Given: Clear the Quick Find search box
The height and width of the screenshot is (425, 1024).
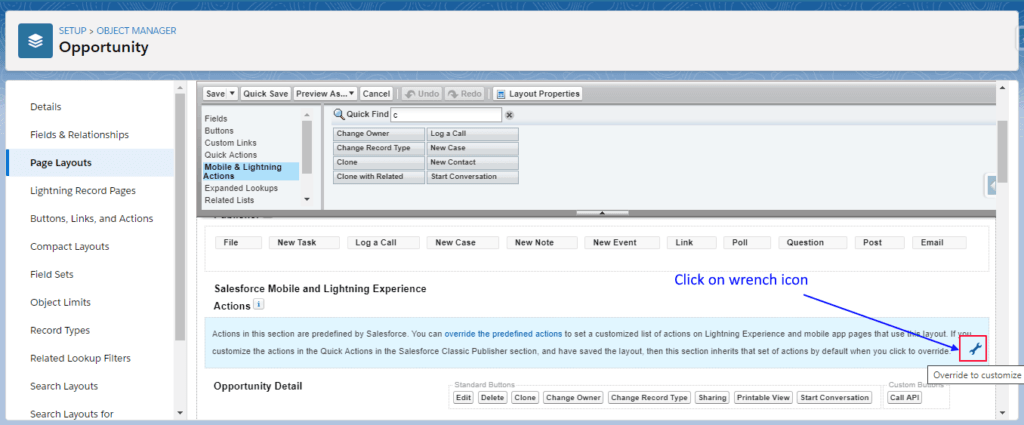Looking at the screenshot, I should click(x=509, y=115).
